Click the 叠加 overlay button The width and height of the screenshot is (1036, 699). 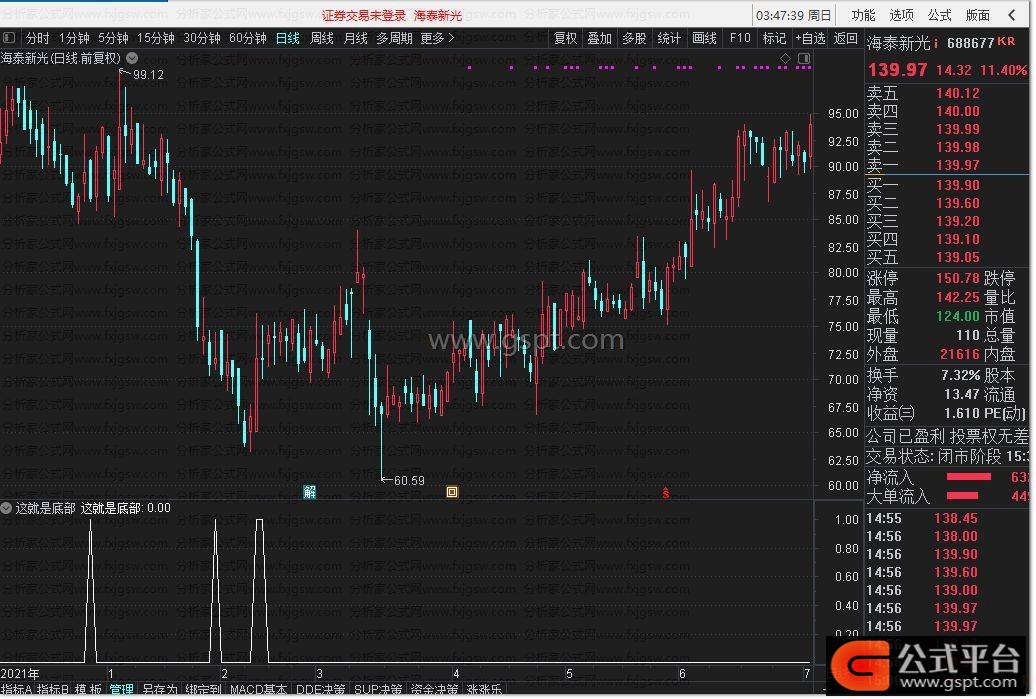600,38
